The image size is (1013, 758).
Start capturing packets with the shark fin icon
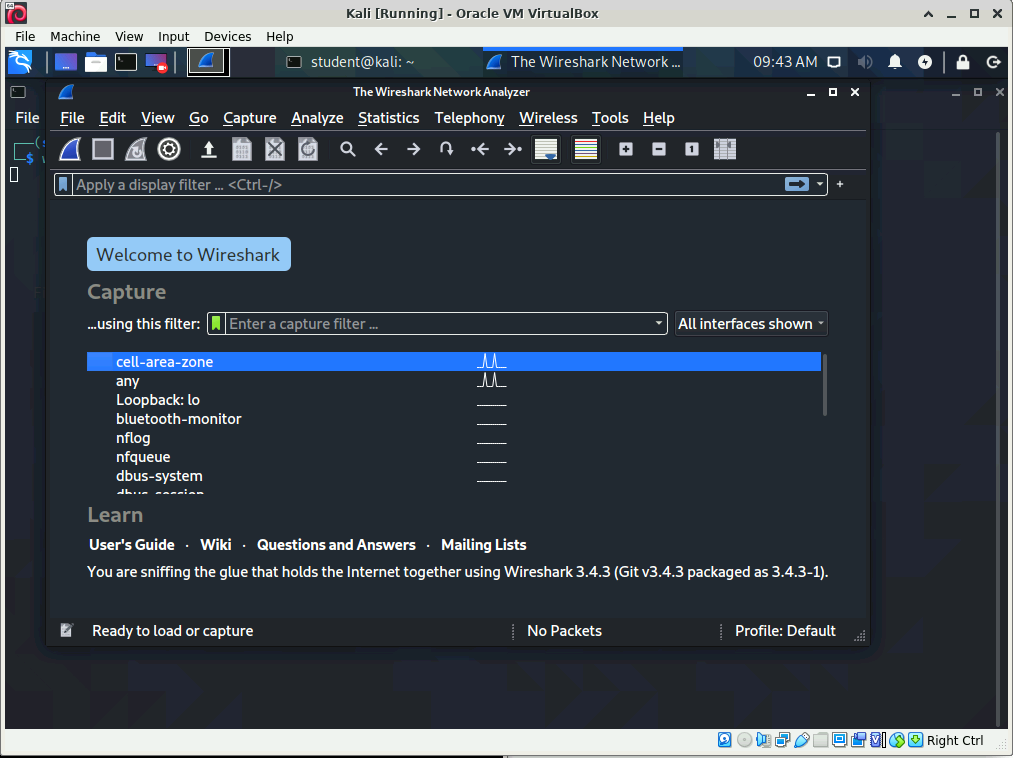70,149
